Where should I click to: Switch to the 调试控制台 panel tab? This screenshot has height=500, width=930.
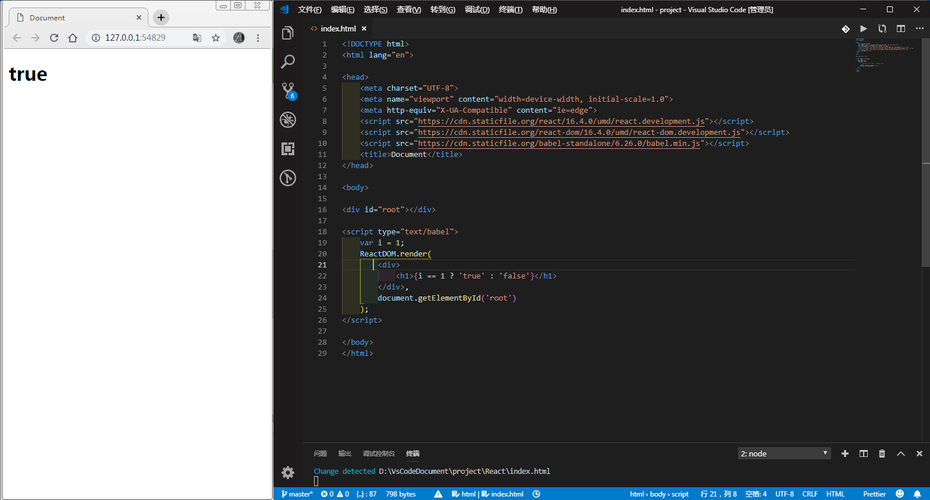point(378,454)
